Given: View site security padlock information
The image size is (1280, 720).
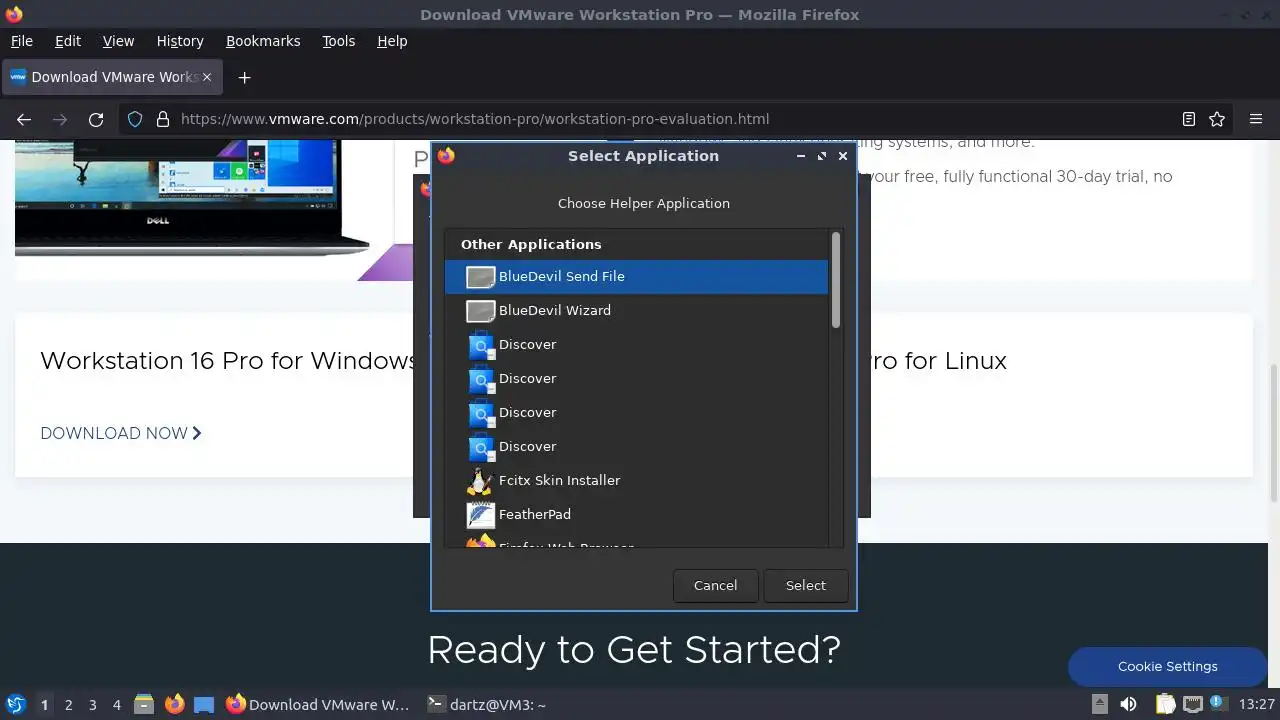Looking at the screenshot, I should click(x=163, y=119).
